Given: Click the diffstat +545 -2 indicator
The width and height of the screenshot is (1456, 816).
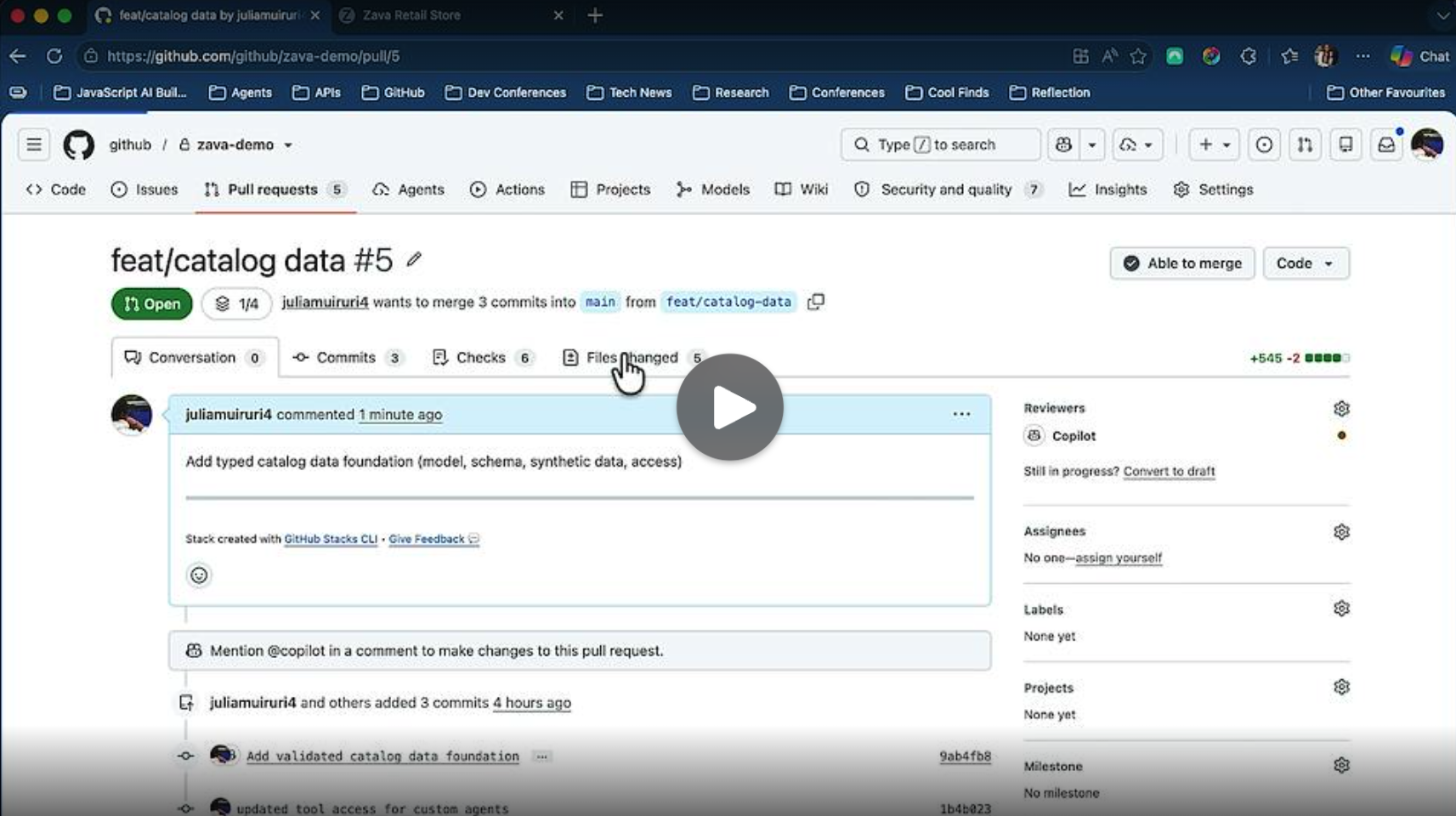Looking at the screenshot, I should coord(1299,358).
